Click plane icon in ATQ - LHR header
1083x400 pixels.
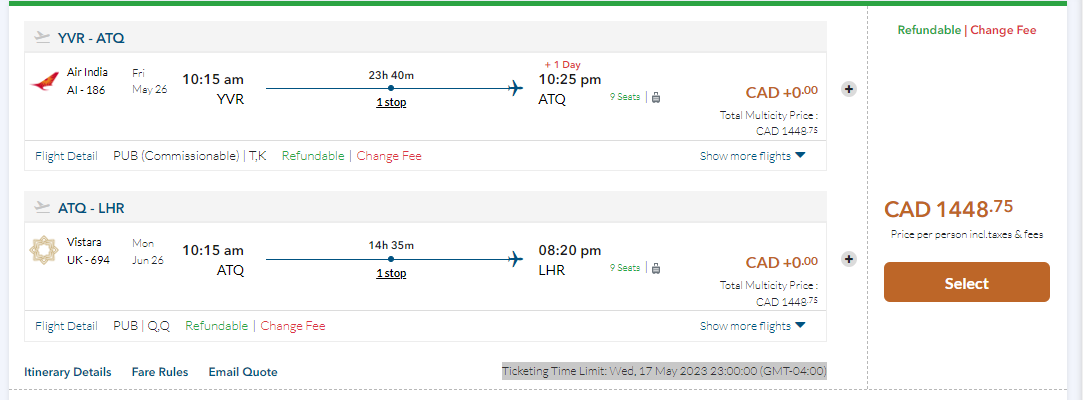point(42,208)
